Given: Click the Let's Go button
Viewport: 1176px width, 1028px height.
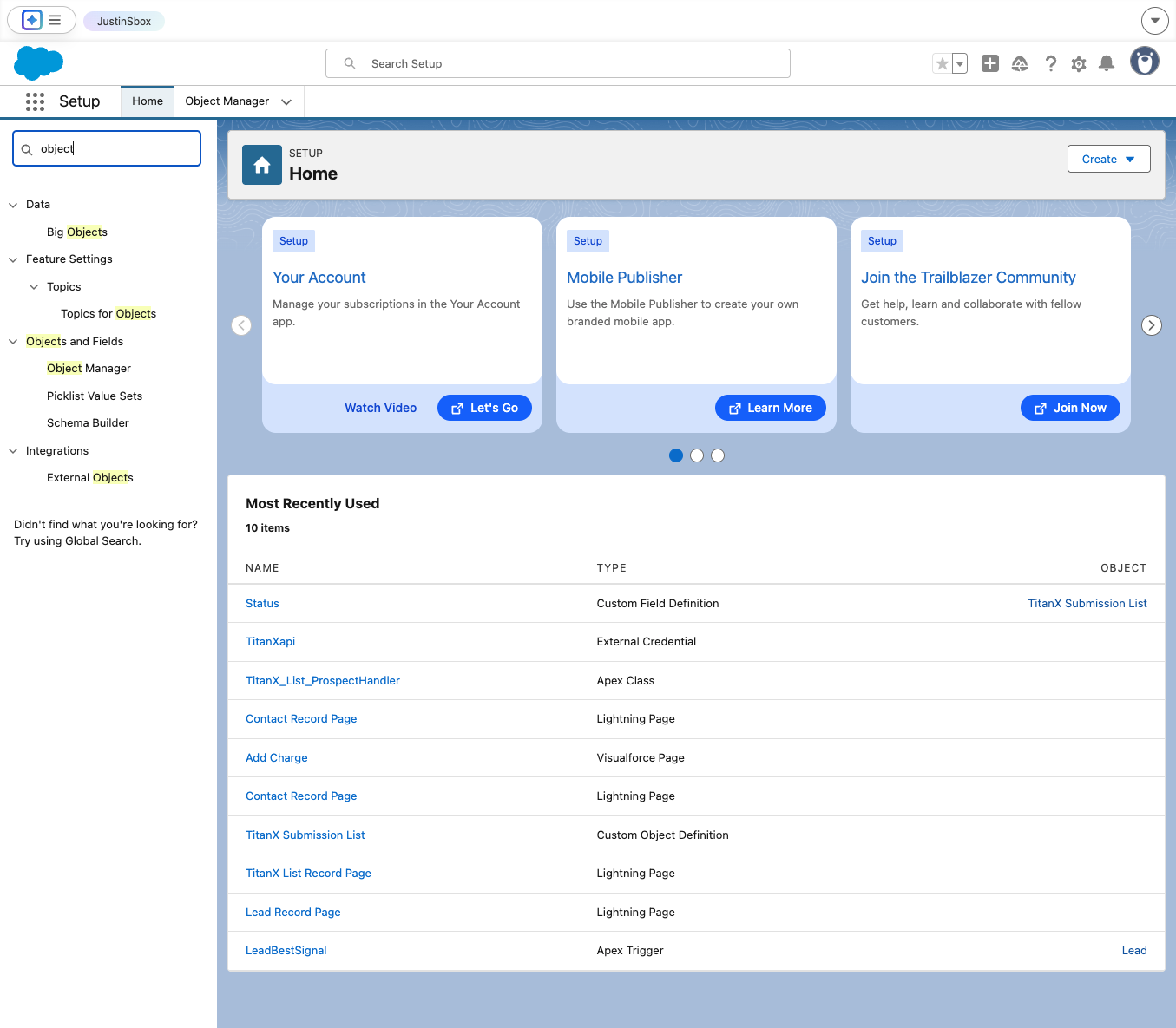Looking at the screenshot, I should click(x=484, y=408).
